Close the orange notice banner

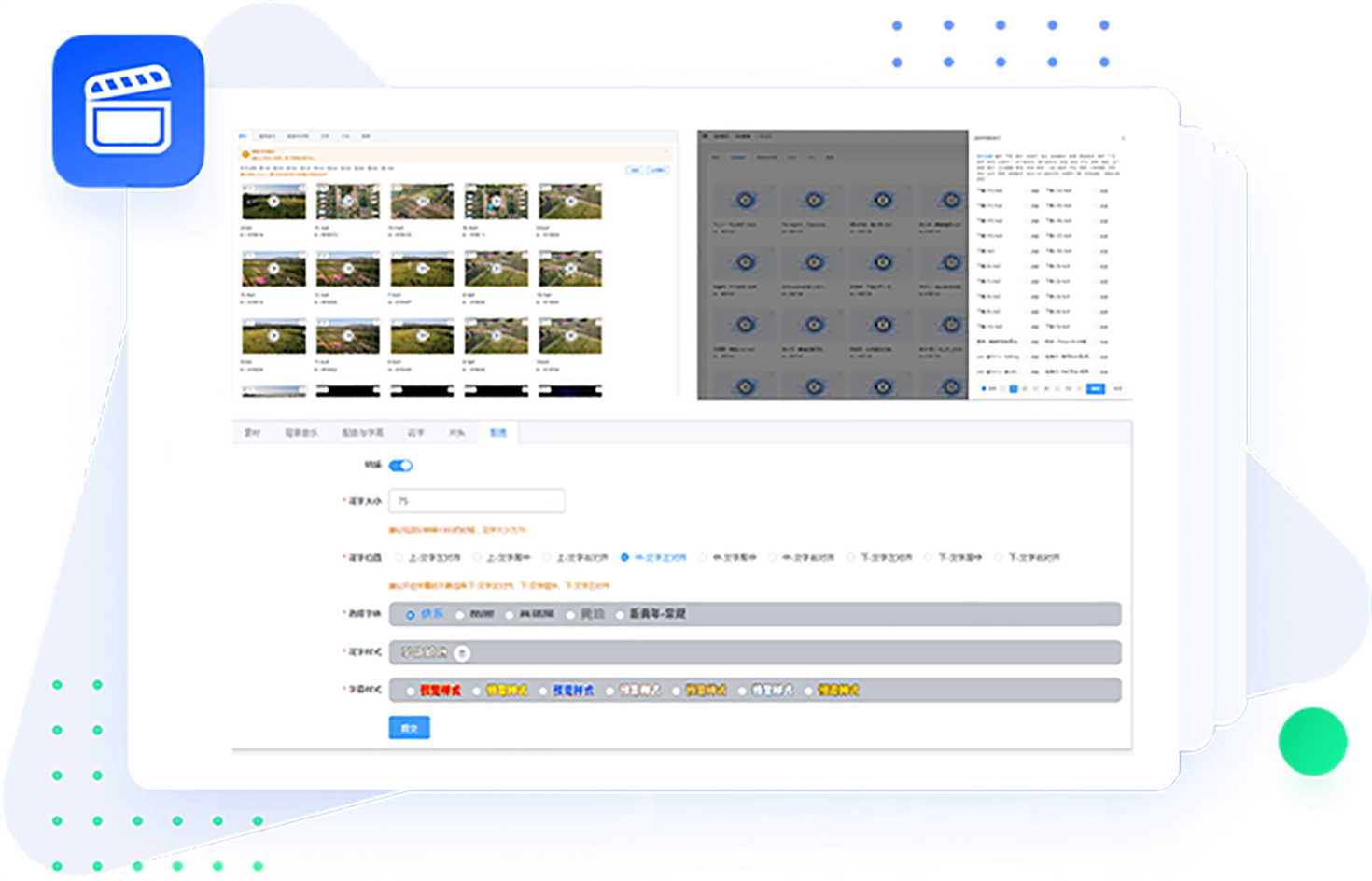coord(666,151)
